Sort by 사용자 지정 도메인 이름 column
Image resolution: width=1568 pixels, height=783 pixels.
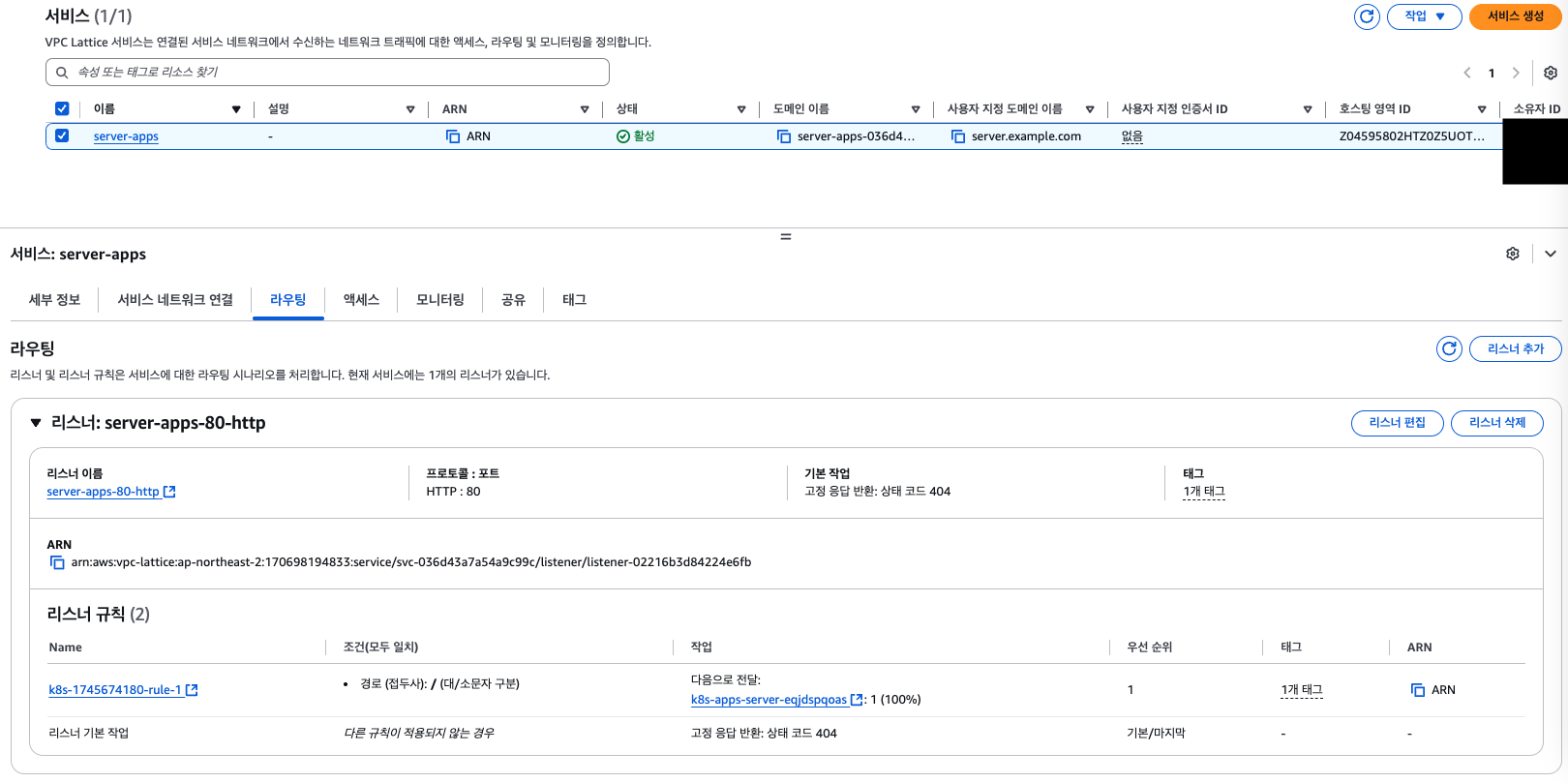1090,109
